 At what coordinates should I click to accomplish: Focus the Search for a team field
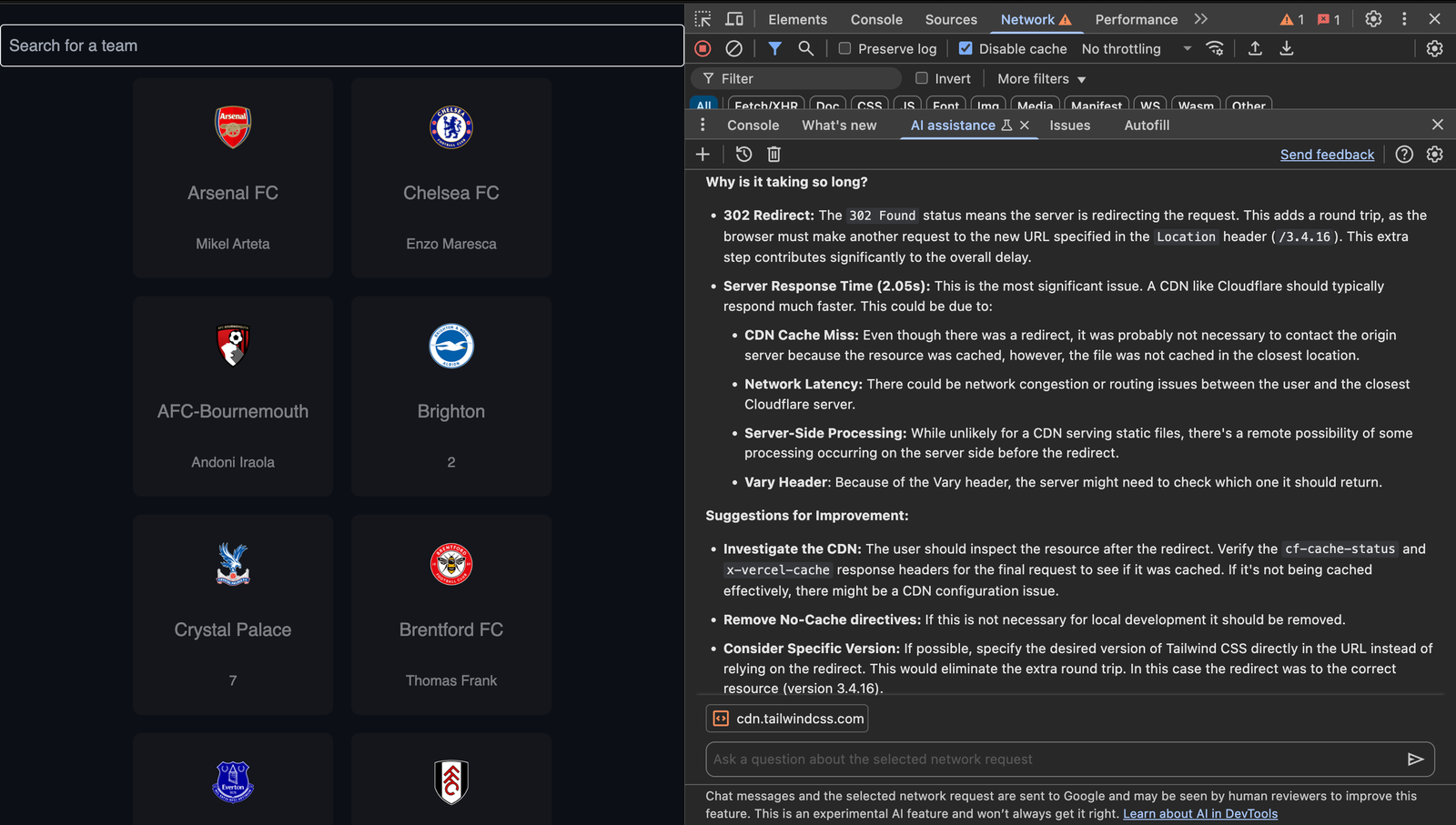[342, 45]
